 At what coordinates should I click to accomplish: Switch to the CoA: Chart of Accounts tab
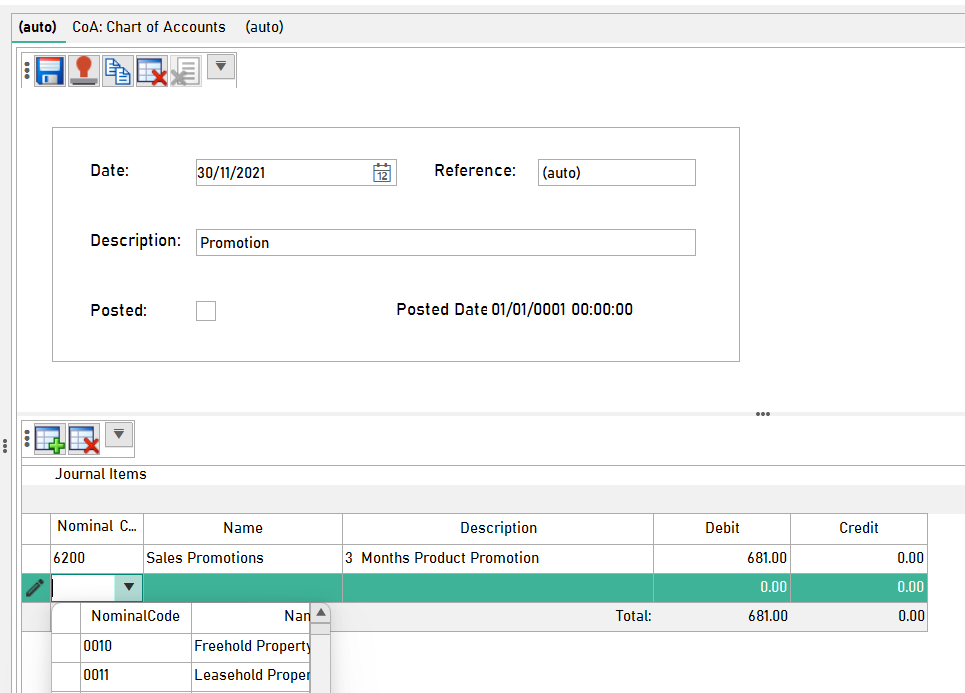click(x=148, y=27)
